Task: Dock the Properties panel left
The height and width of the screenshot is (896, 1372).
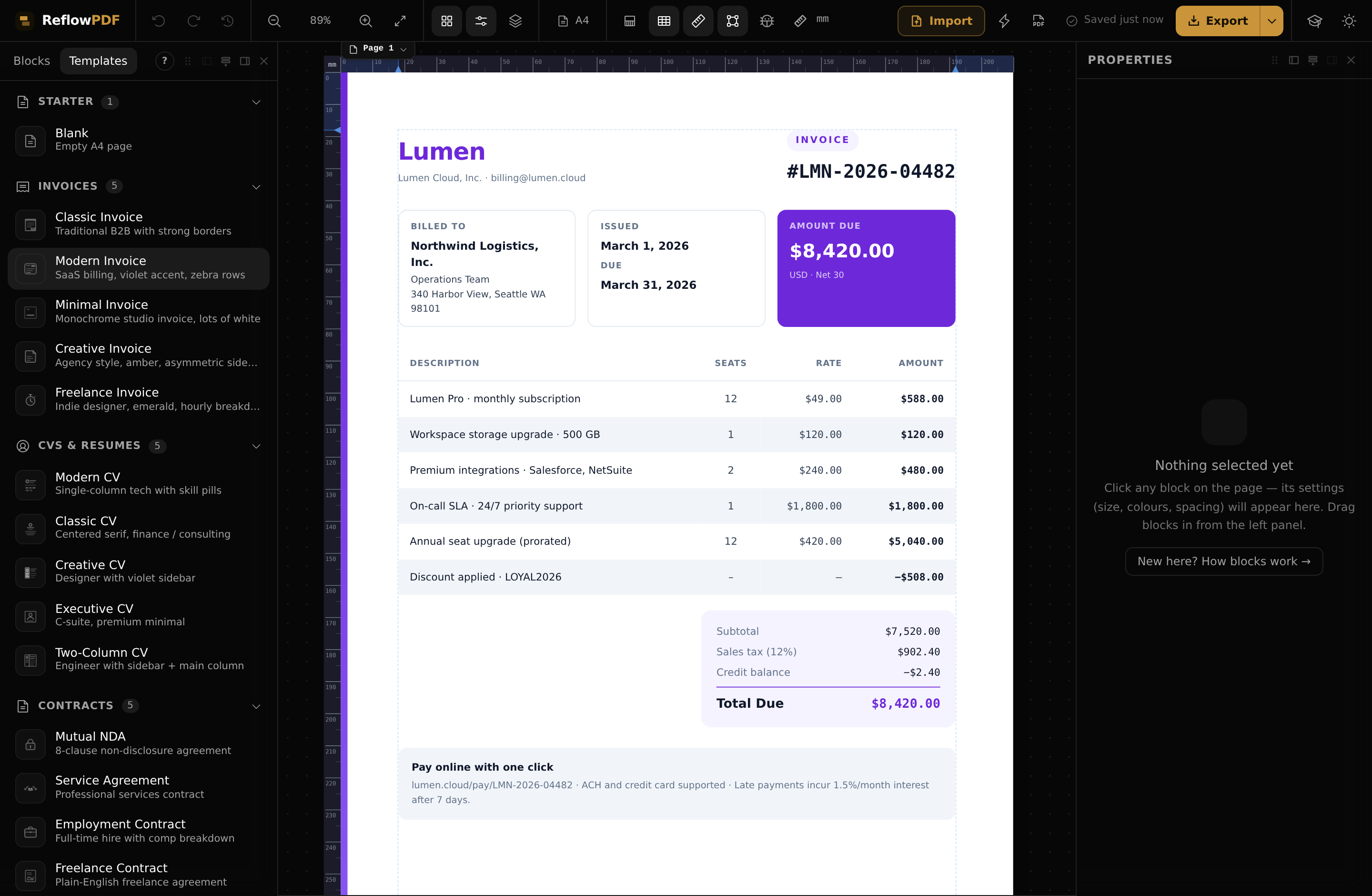Action: [1293, 60]
